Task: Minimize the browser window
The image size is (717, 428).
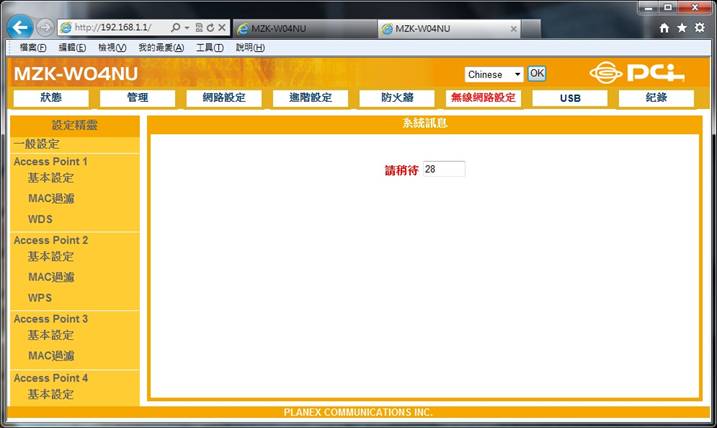Action: point(648,8)
